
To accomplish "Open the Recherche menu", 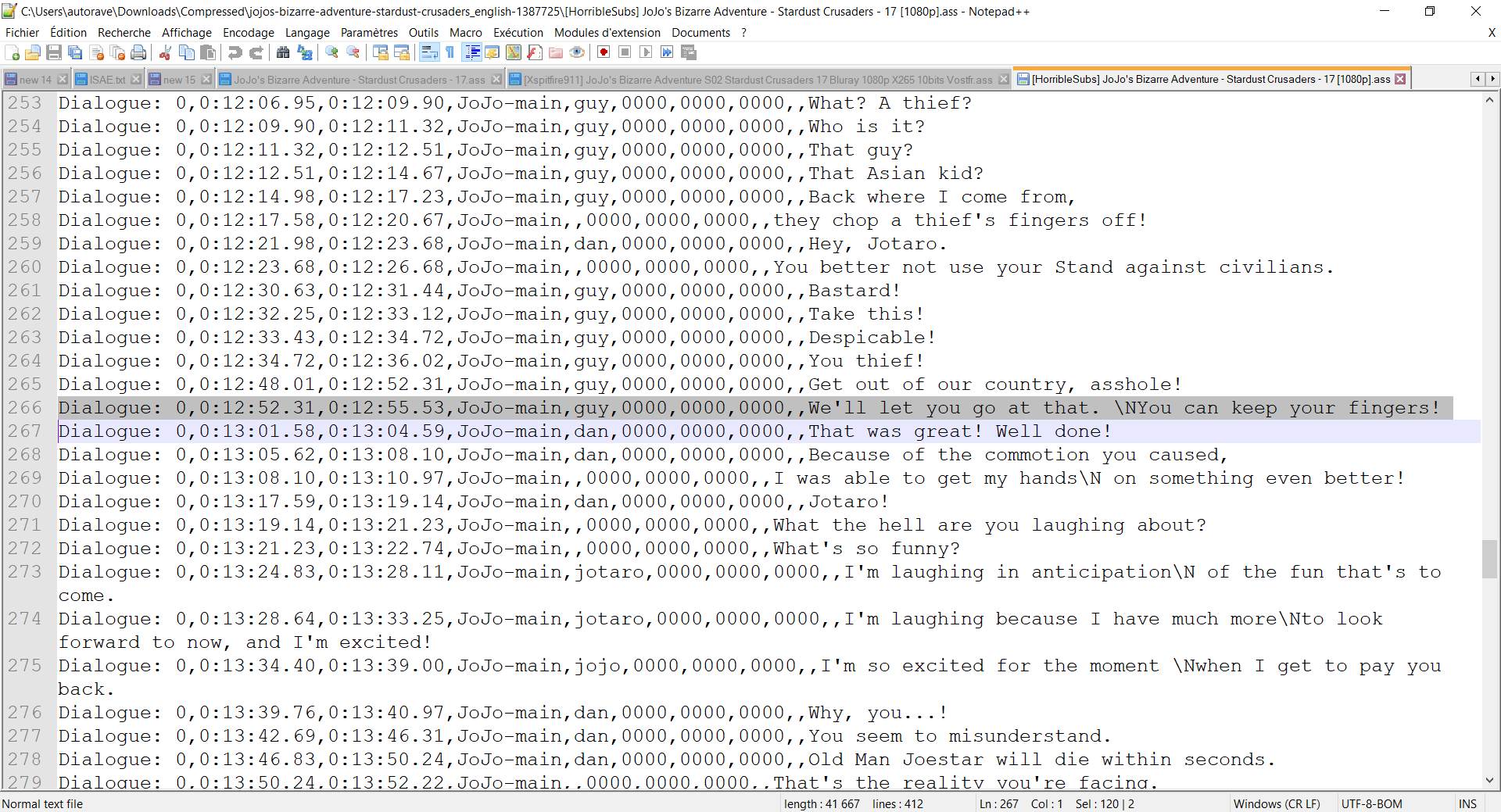I will (x=124, y=33).
